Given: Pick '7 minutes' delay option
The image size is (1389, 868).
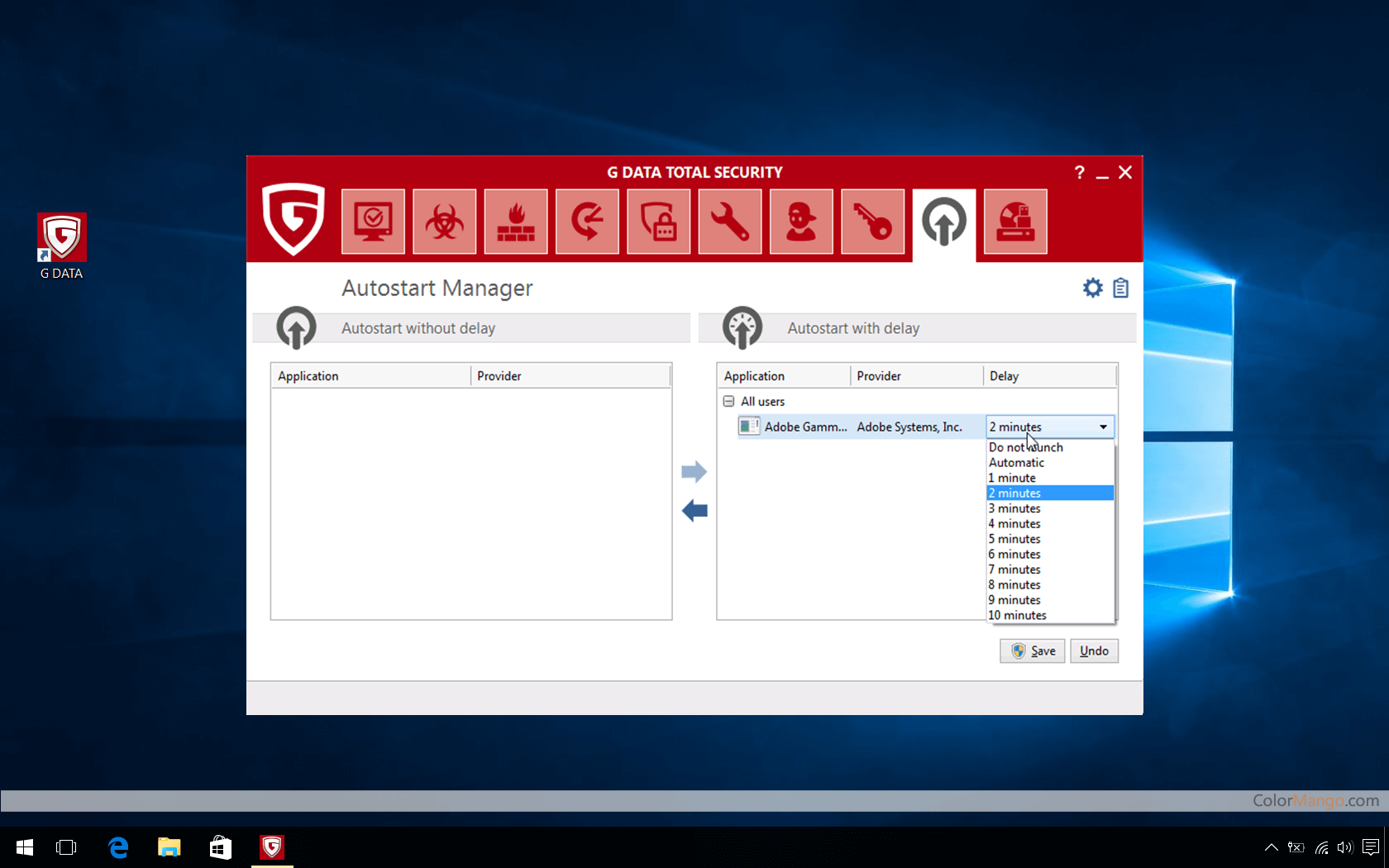Looking at the screenshot, I should click(1051, 570).
